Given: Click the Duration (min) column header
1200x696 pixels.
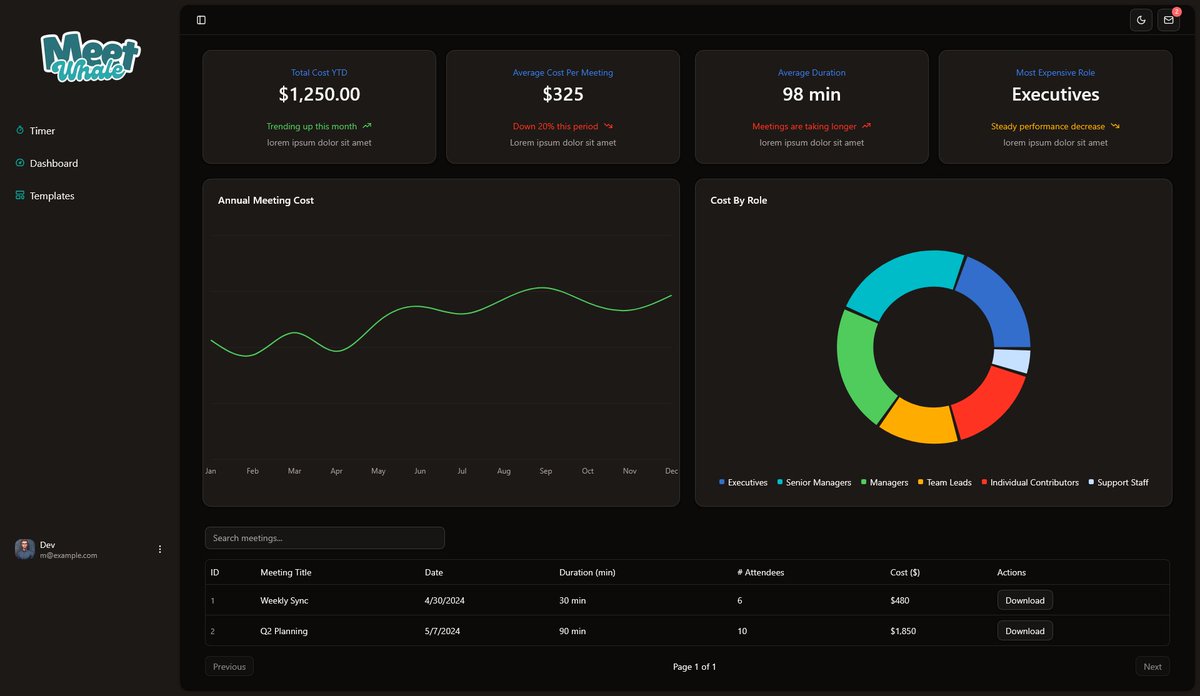Looking at the screenshot, I should click(587, 573).
